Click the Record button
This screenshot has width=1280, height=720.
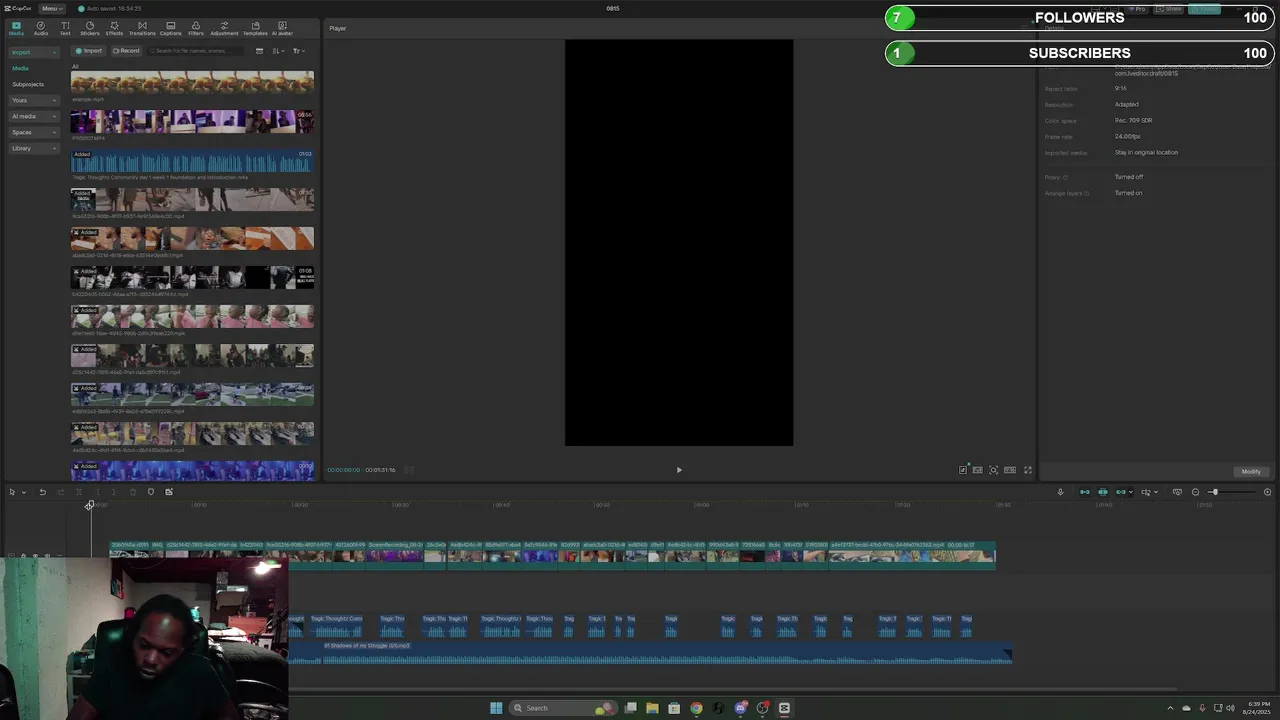point(126,51)
